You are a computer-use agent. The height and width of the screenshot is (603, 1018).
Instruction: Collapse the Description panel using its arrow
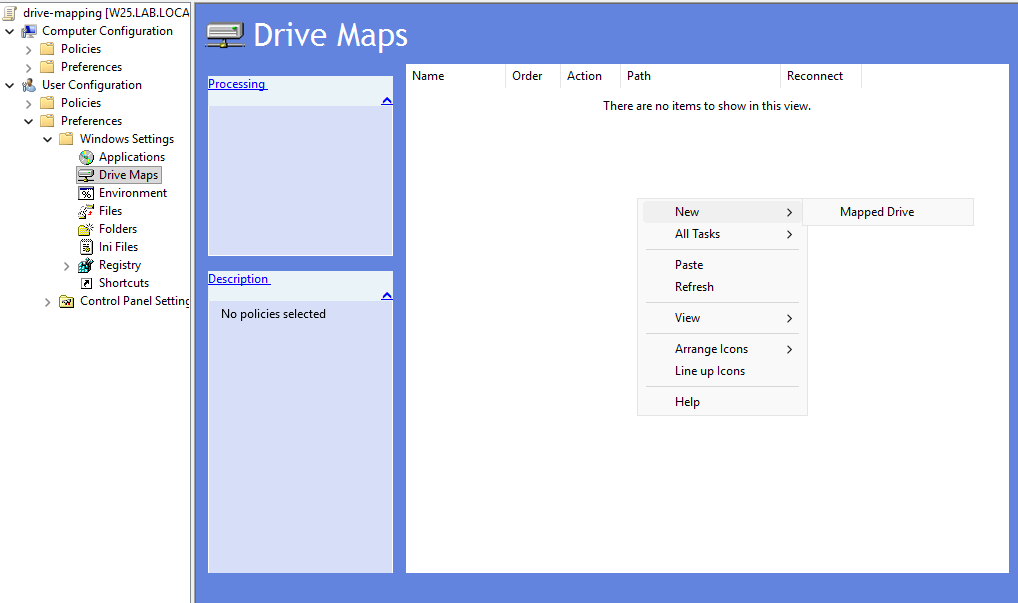[x=386, y=295]
